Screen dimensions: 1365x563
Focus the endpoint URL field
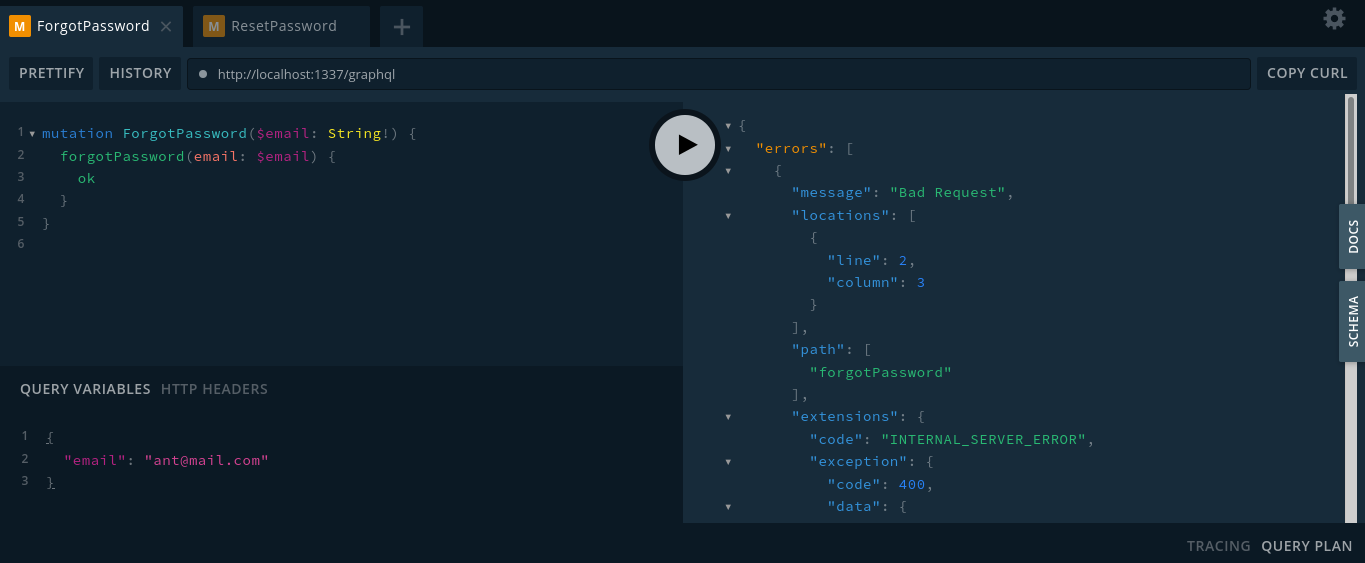coord(719,74)
